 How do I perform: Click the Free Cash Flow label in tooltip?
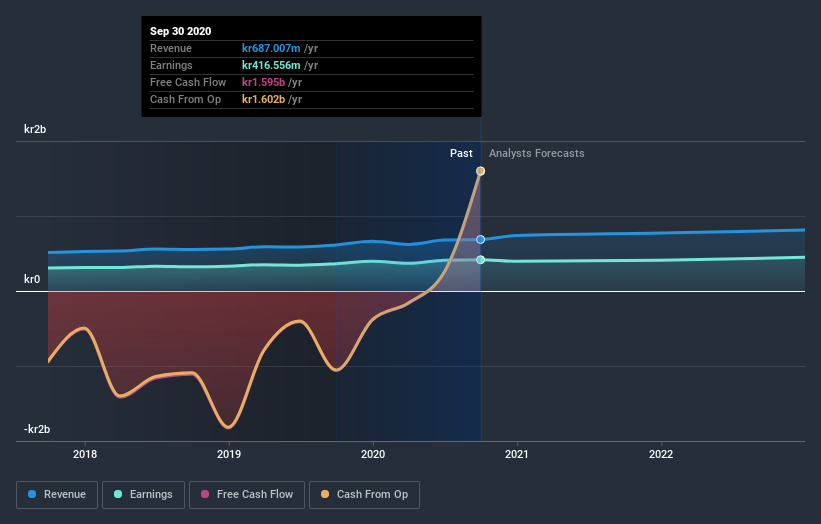(x=188, y=82)
